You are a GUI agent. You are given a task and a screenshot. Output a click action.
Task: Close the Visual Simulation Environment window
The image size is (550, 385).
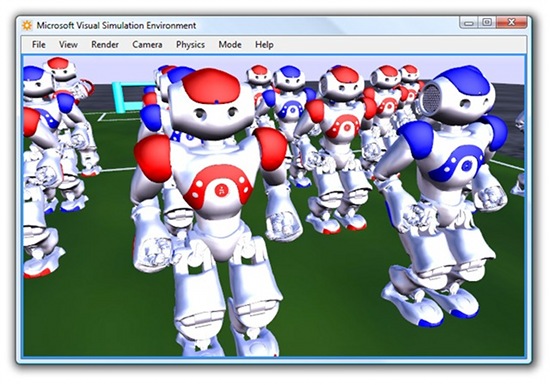511,23
